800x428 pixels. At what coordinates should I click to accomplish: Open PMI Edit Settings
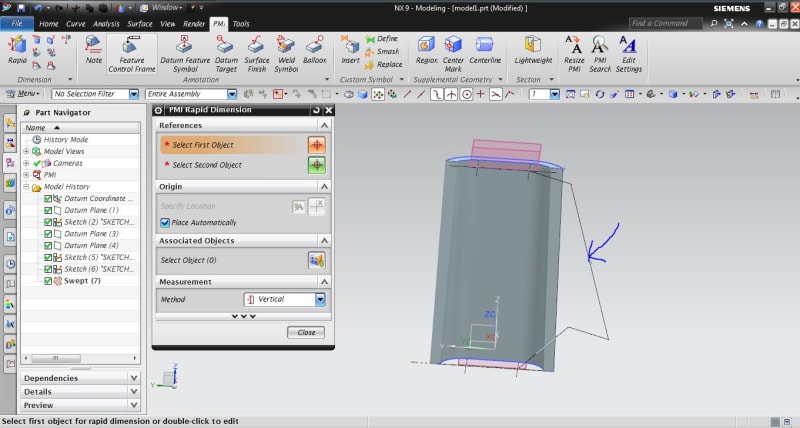click(x=629, y=54)
